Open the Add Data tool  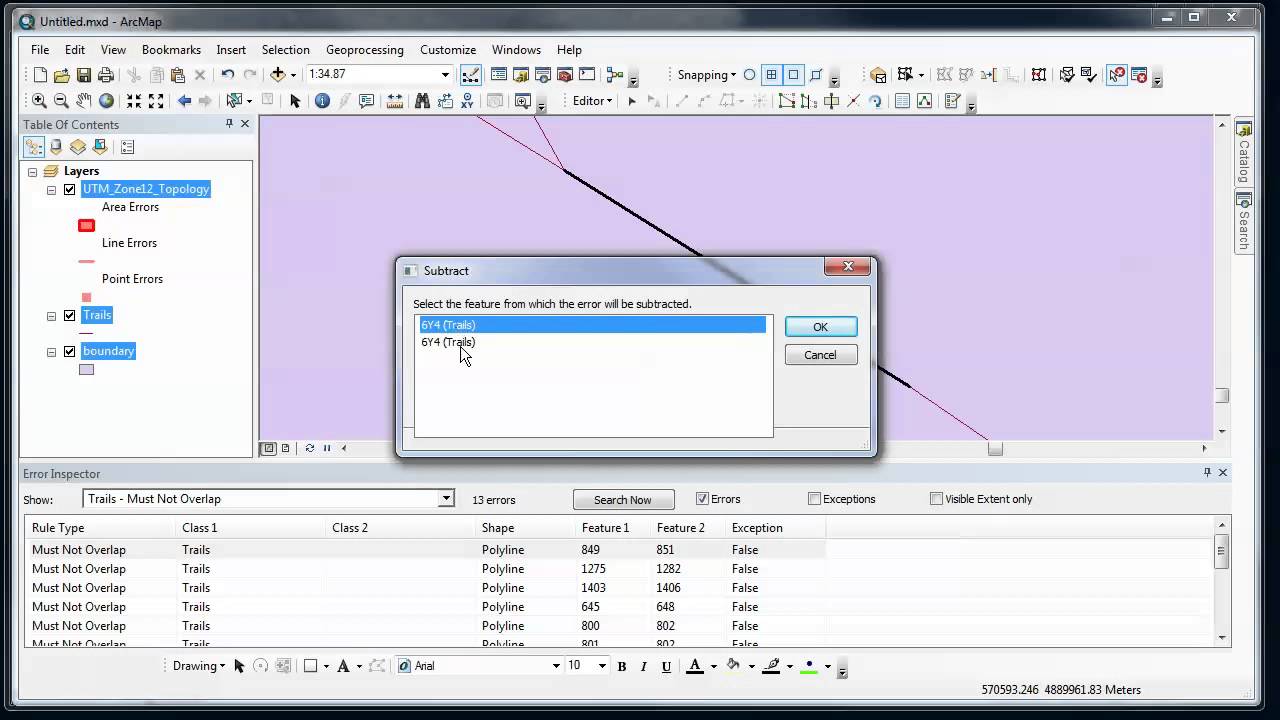coord(278,75)
